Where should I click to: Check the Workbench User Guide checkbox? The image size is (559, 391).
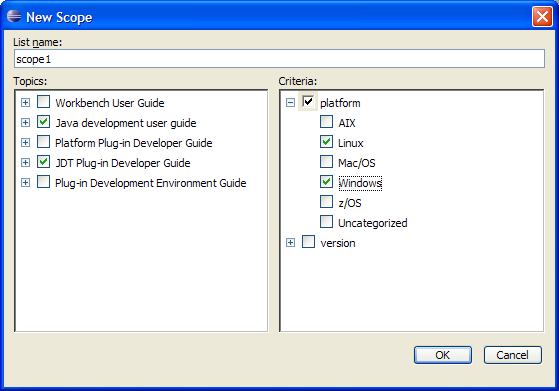tap(43, 102)
